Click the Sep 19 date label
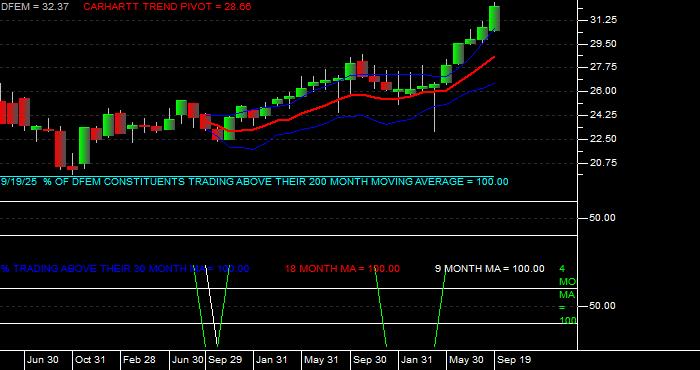The height and width of the screenshot is (370, 700). [x=514, y=360]
